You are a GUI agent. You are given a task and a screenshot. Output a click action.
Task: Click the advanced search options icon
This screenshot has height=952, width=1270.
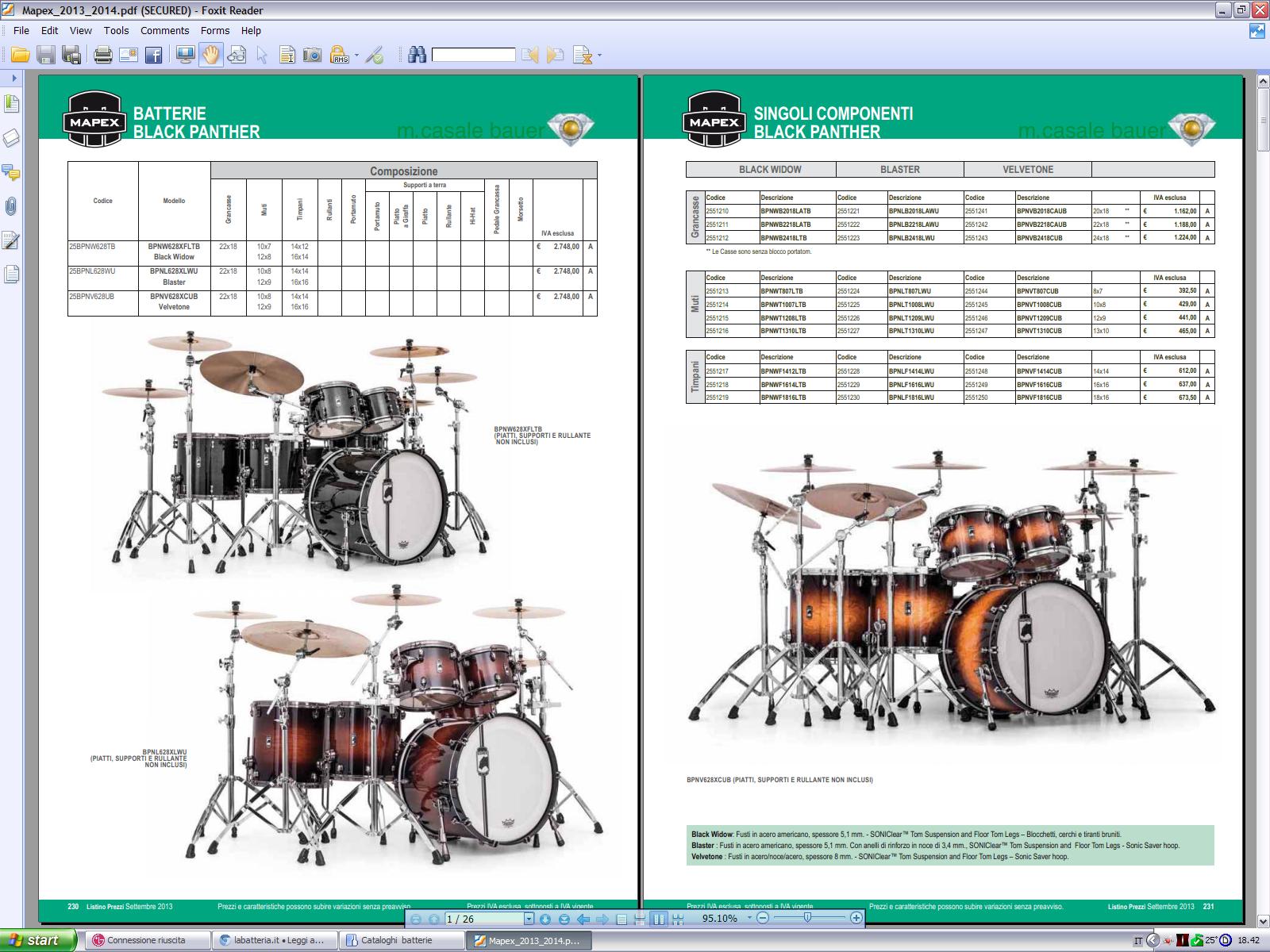[583, 55]
